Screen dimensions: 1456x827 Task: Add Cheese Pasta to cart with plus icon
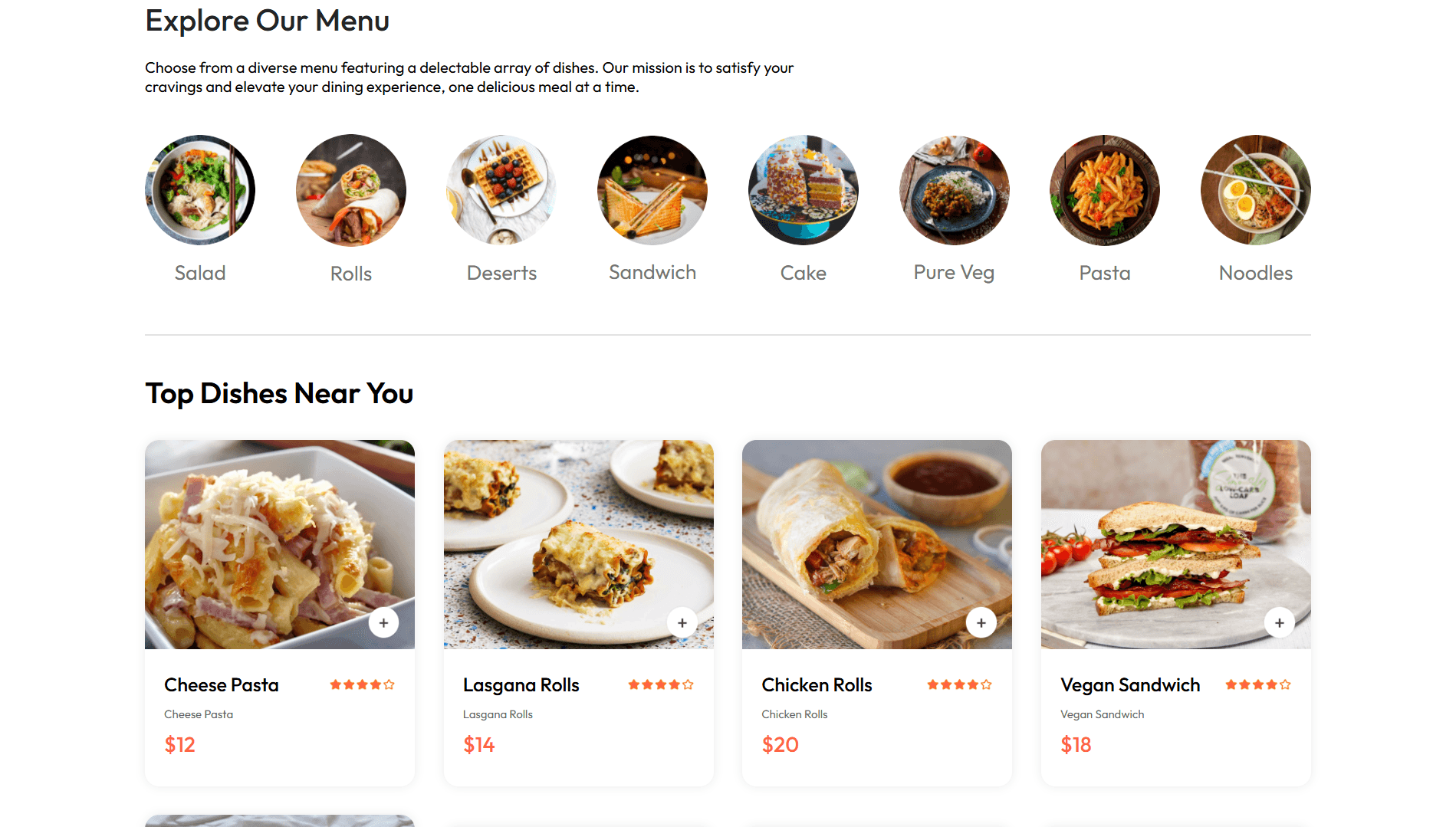383,623
